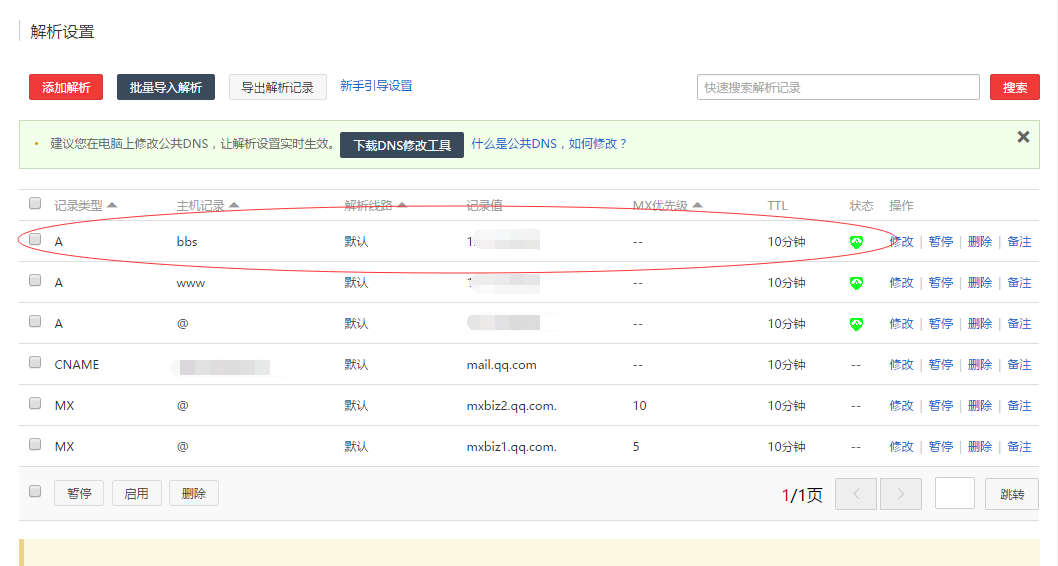Viewport: 1058px width, 566px height.
Task: Close the green DNS suggestion banner
Action: 1023,137
